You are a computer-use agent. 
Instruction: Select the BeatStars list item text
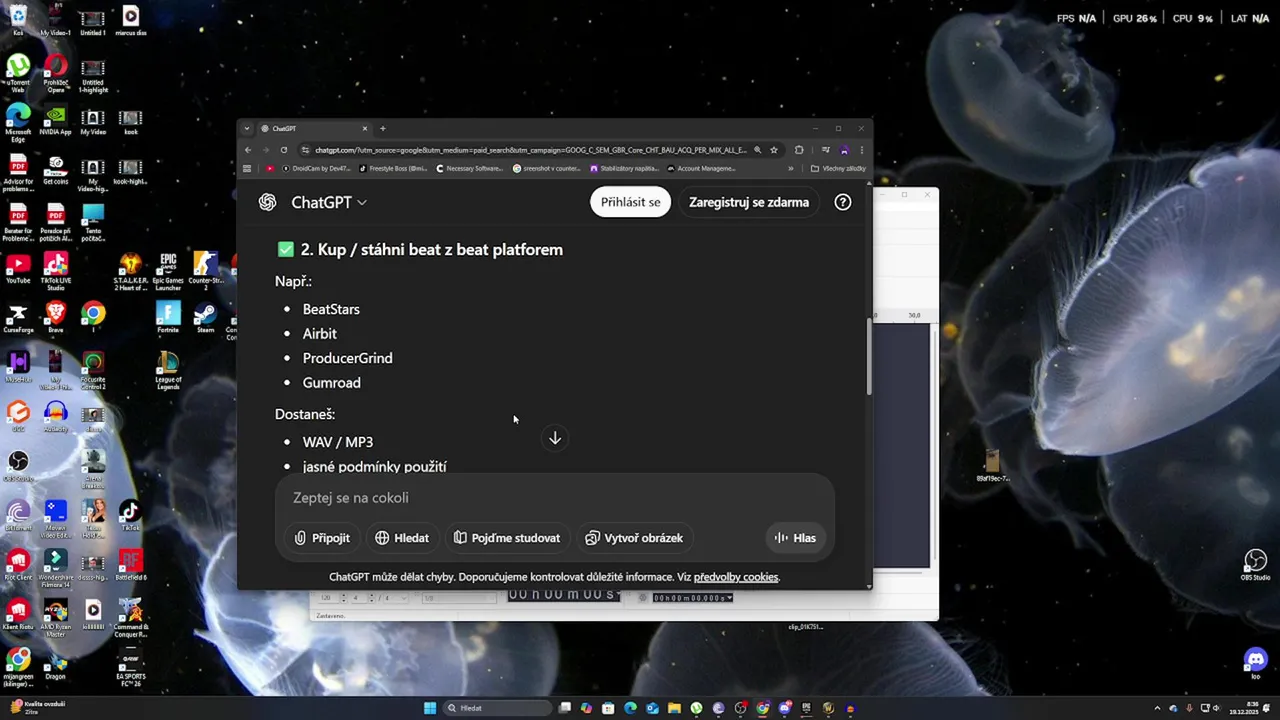(331, 309)
